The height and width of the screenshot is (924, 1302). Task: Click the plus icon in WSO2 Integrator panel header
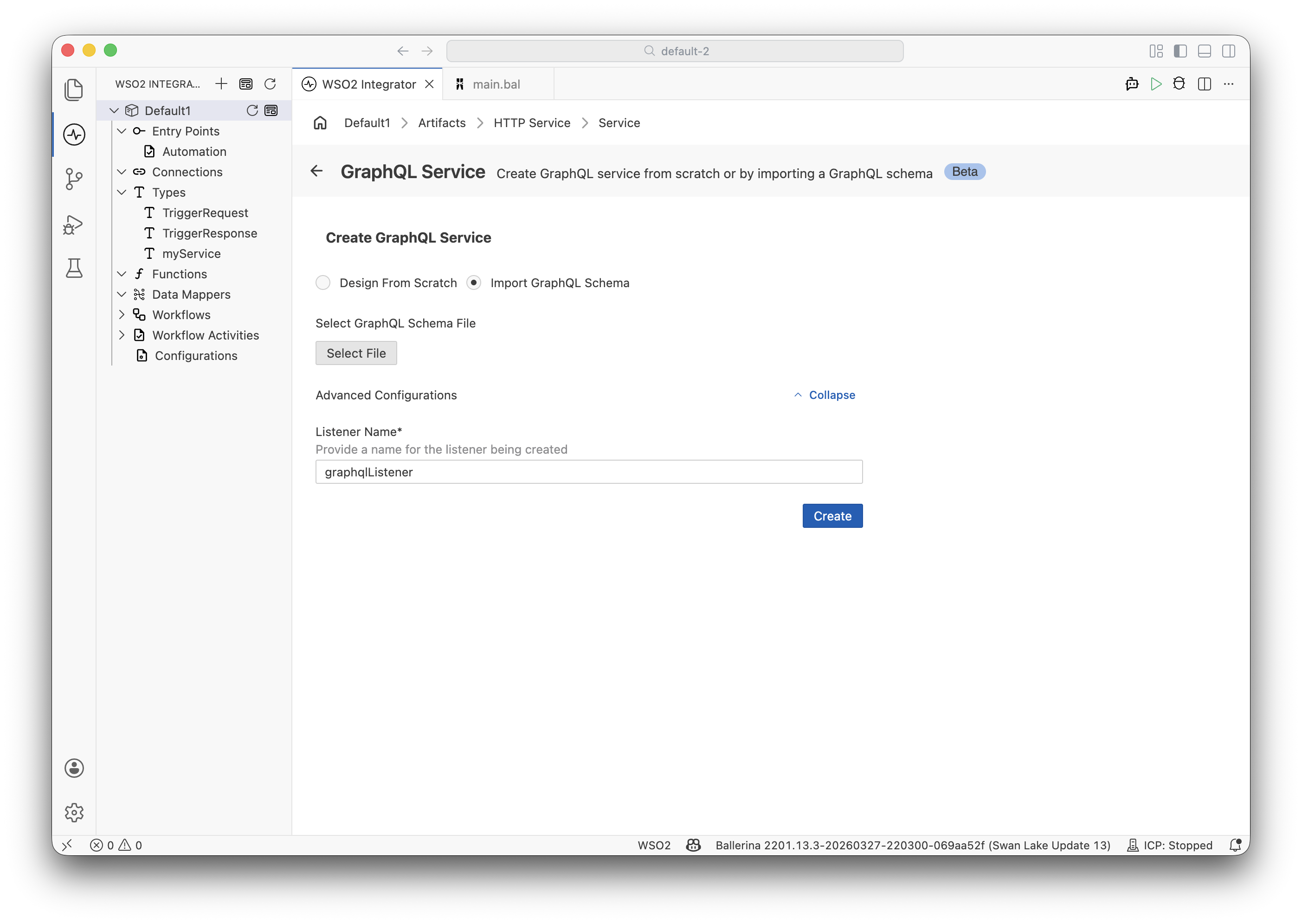click(x=221, y=84)
